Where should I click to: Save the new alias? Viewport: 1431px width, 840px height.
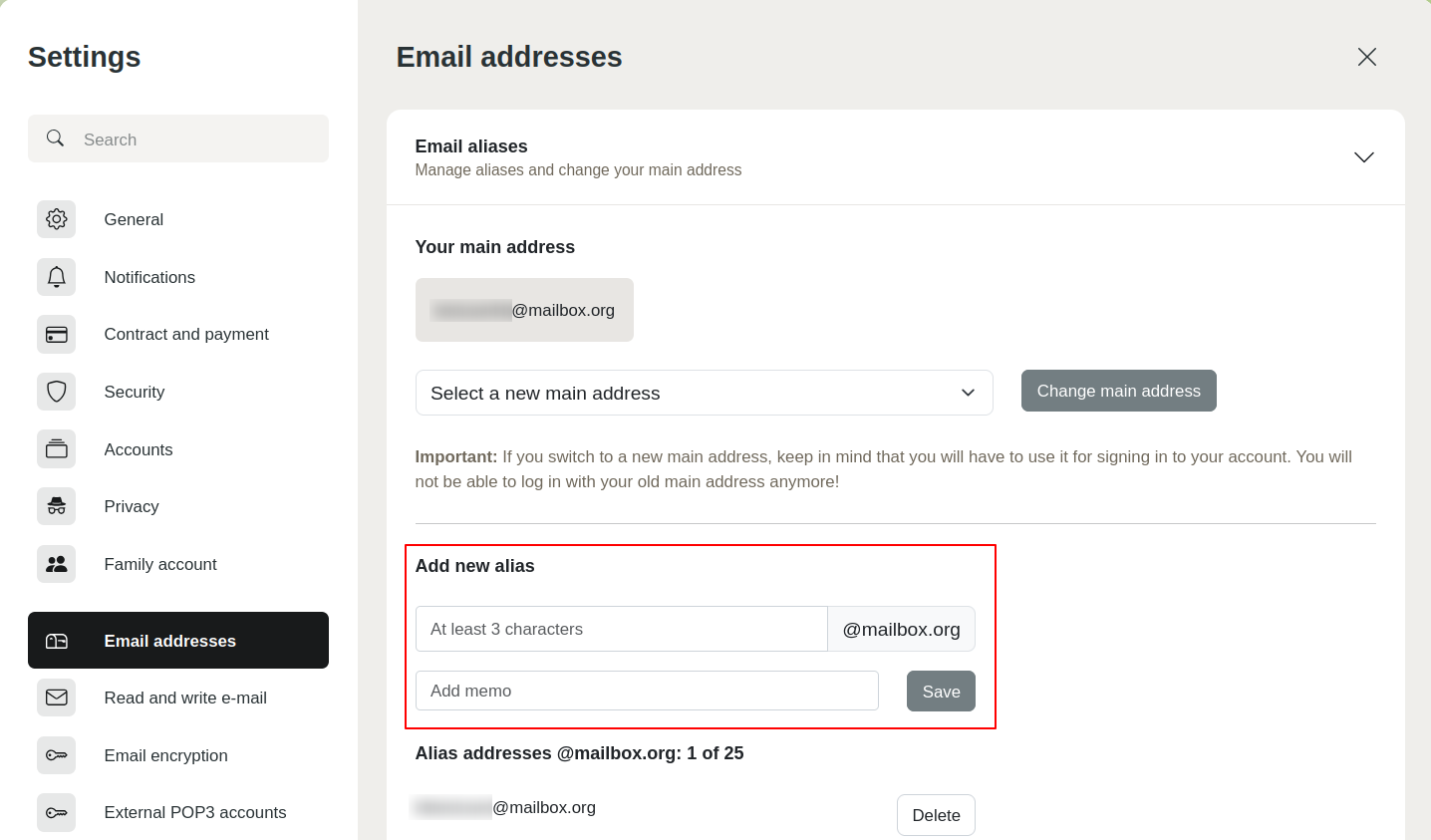click(x=941, y=692)
